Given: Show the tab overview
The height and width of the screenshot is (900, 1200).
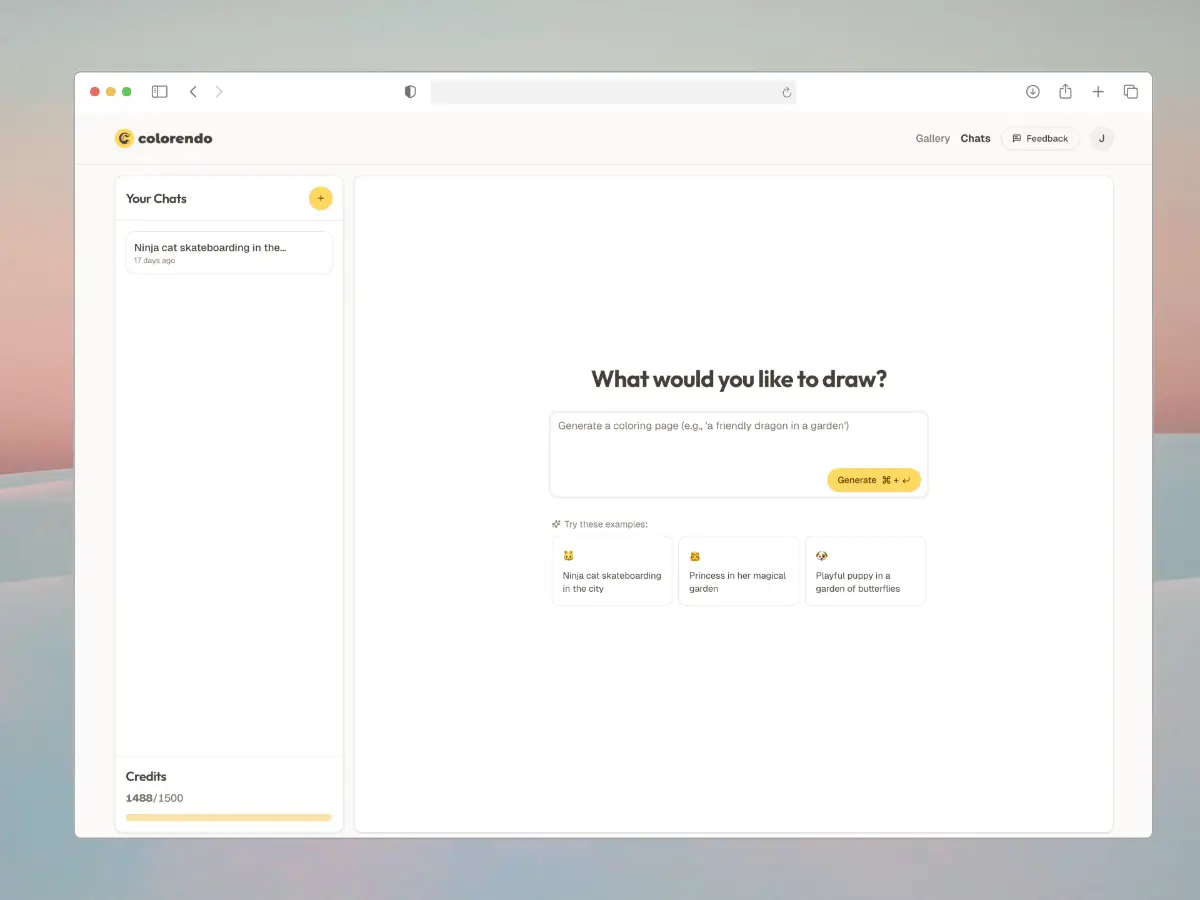Looking at the screenshot, I should (1131, 92).
